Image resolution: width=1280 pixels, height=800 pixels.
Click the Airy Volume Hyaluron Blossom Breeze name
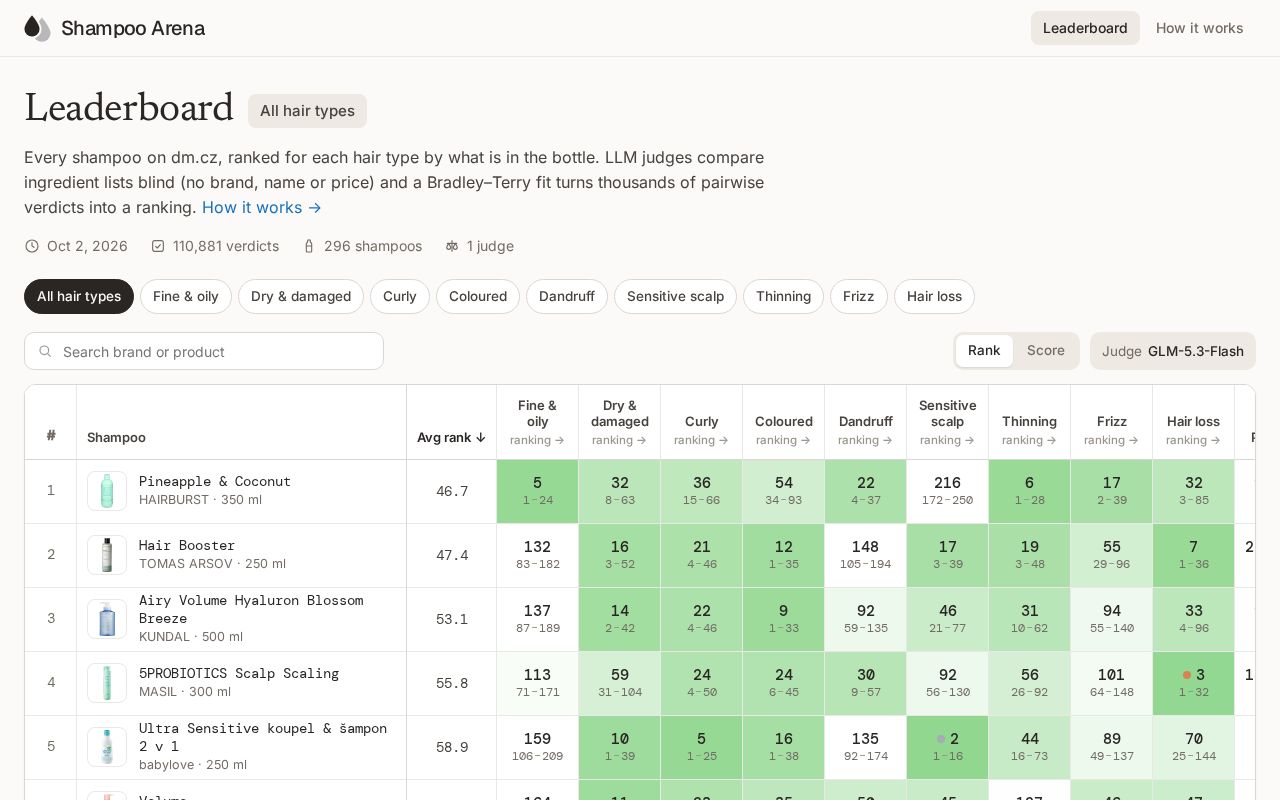pos(251,609)
